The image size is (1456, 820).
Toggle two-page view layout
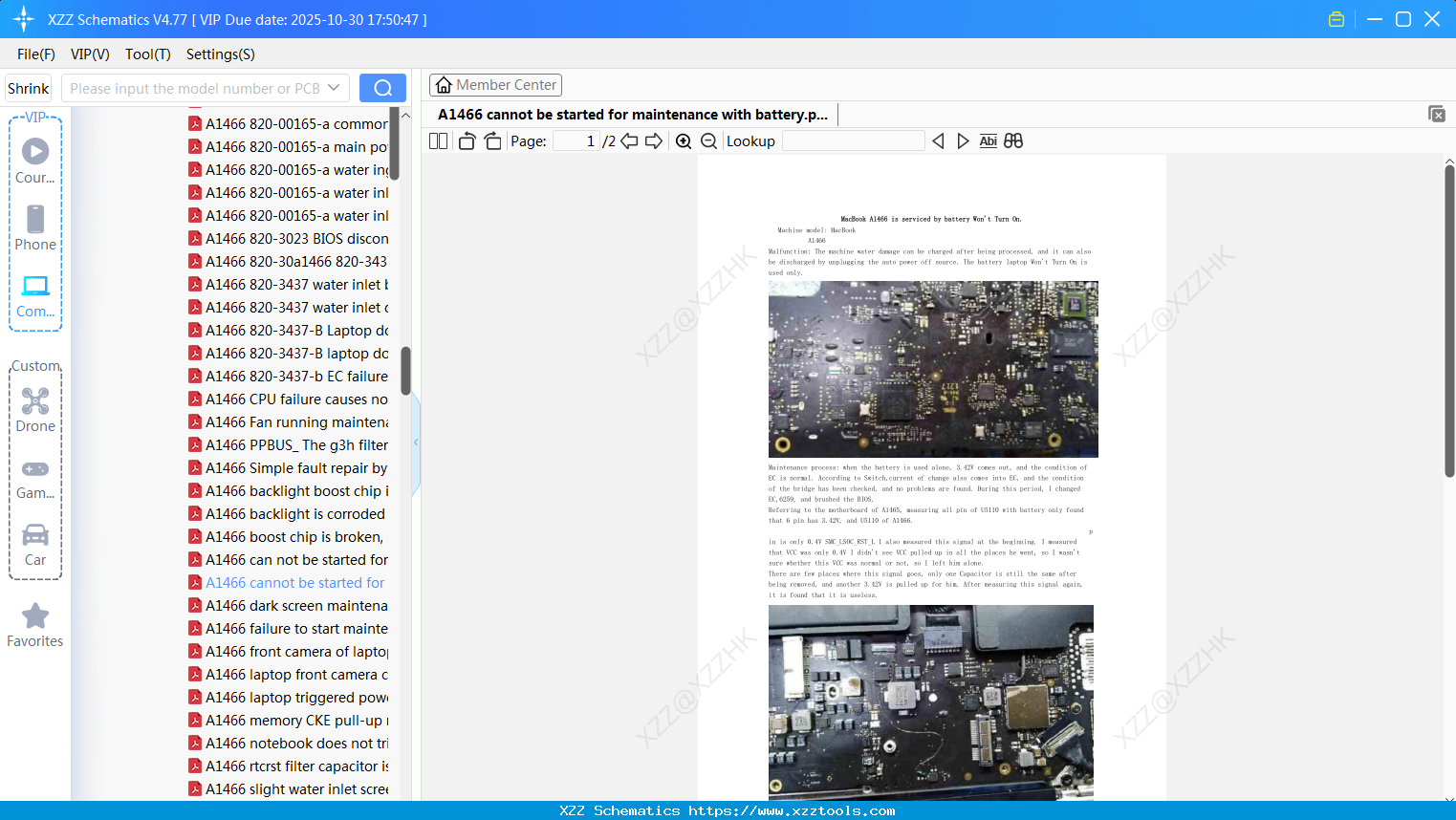(x=439, y=141)
